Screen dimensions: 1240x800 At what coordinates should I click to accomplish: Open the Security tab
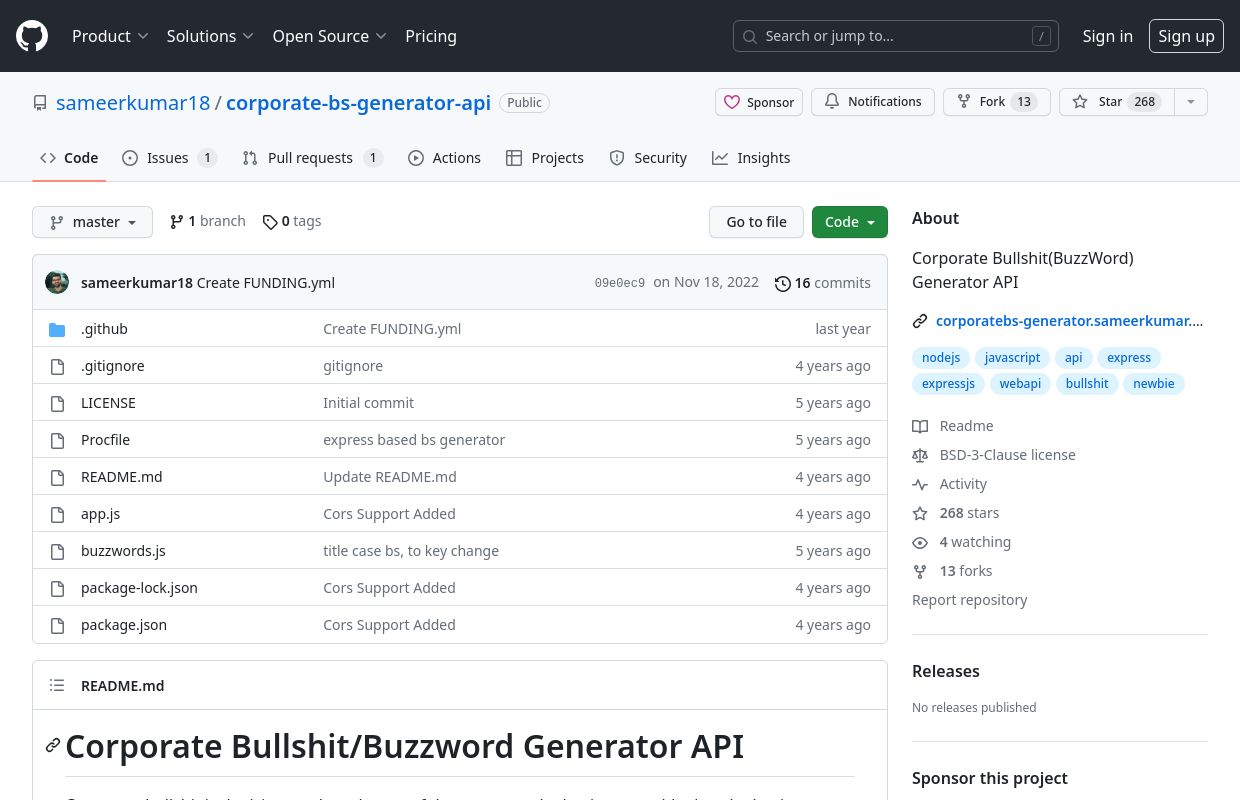(x=648, y=158)
